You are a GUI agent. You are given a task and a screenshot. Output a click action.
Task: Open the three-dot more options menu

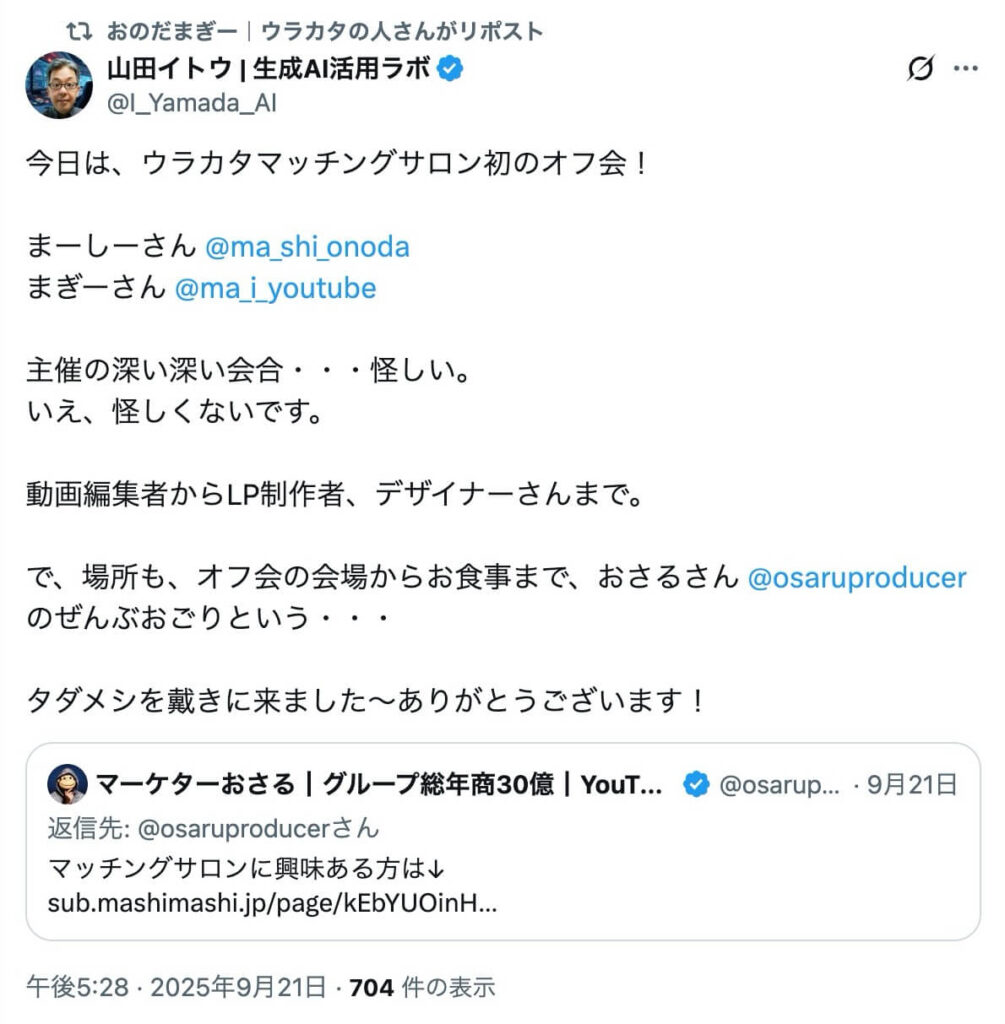click(x=965, y=70)
